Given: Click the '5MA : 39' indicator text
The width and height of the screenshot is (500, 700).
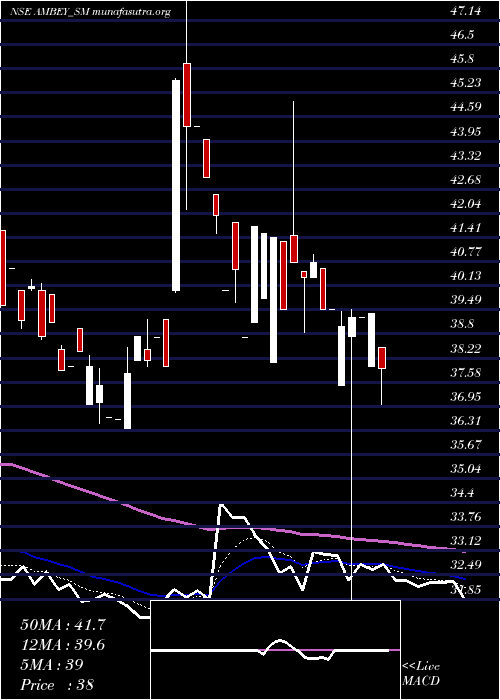Looking at the screenshot, I should point(52,665).
